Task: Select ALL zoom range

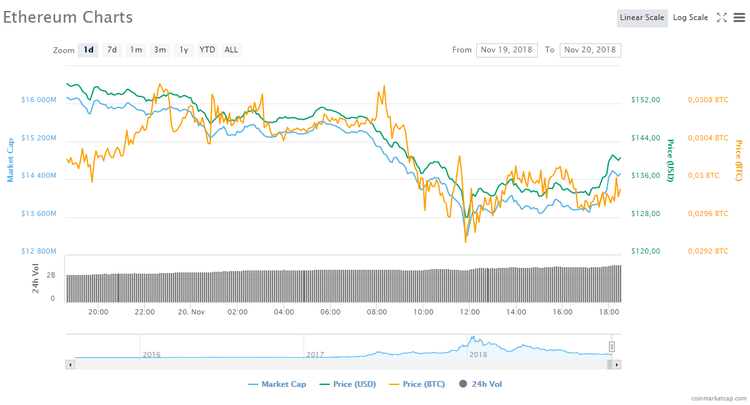Action: [231, 50]
